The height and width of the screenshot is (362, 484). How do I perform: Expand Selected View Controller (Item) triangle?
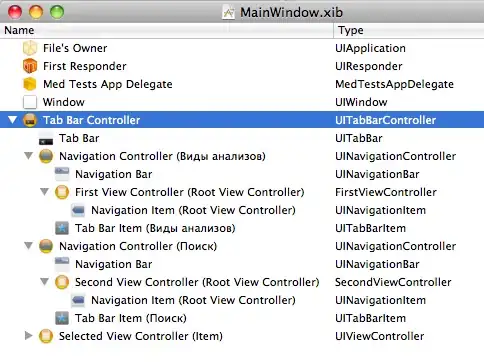[x=29, y=336]
